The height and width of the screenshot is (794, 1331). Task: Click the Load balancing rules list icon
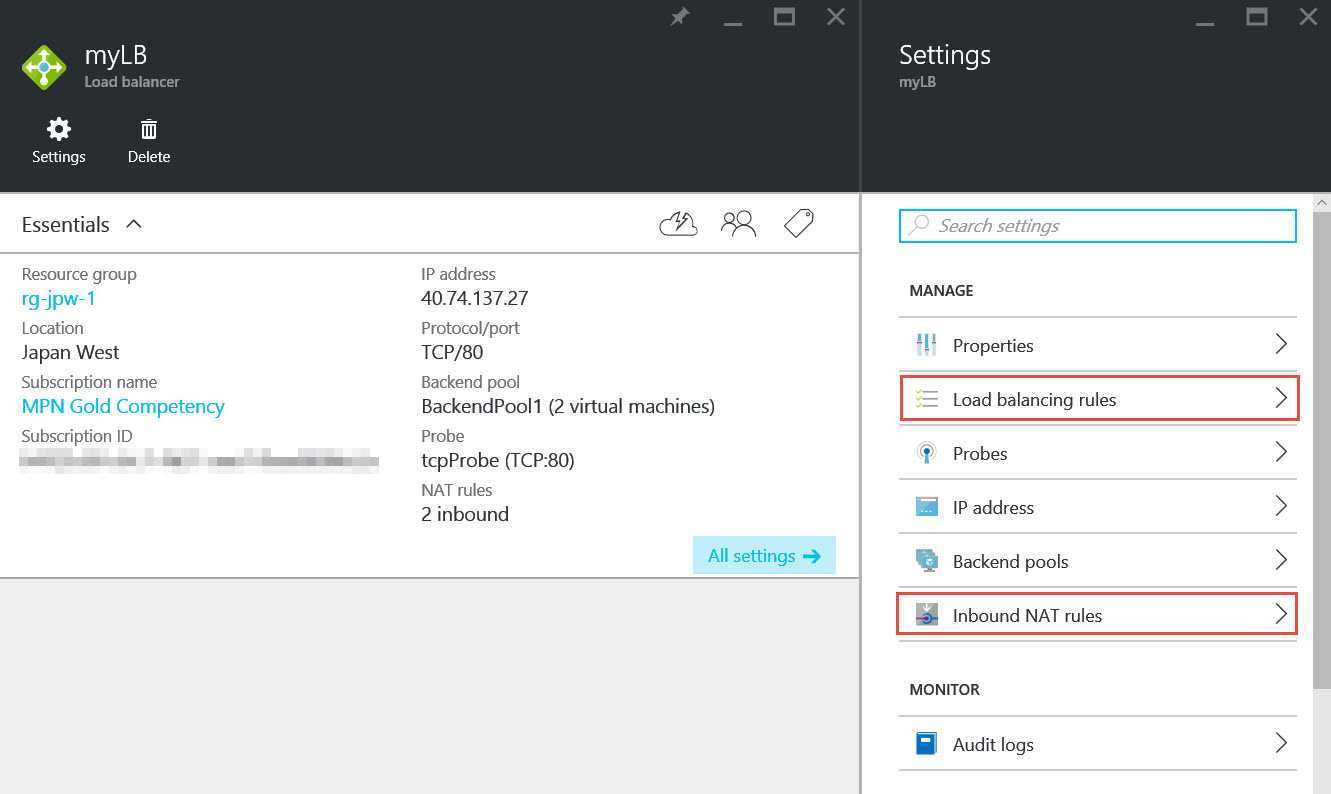click(x=927, y=399)
